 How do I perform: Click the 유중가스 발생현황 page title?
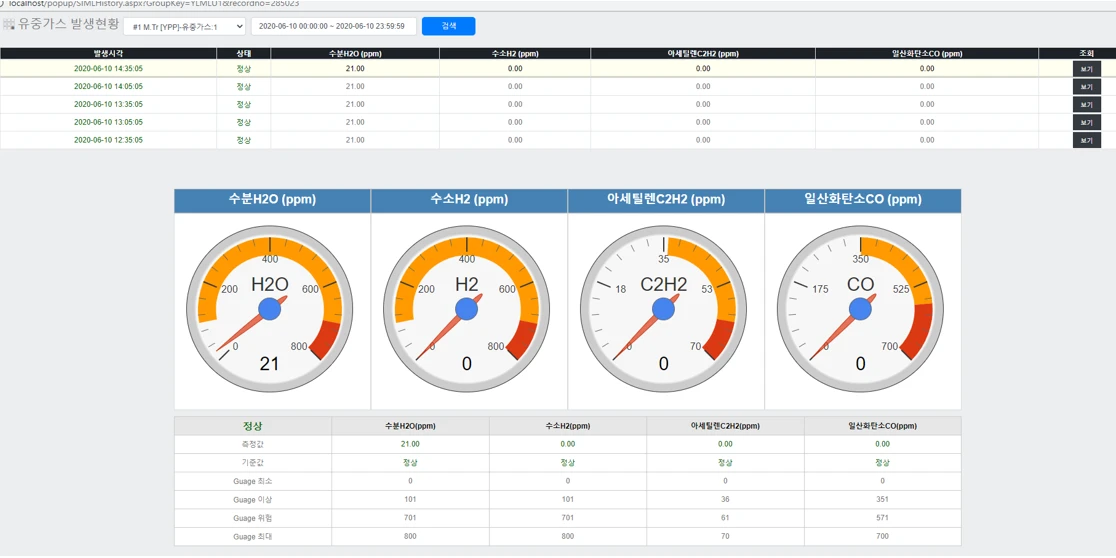68,24
